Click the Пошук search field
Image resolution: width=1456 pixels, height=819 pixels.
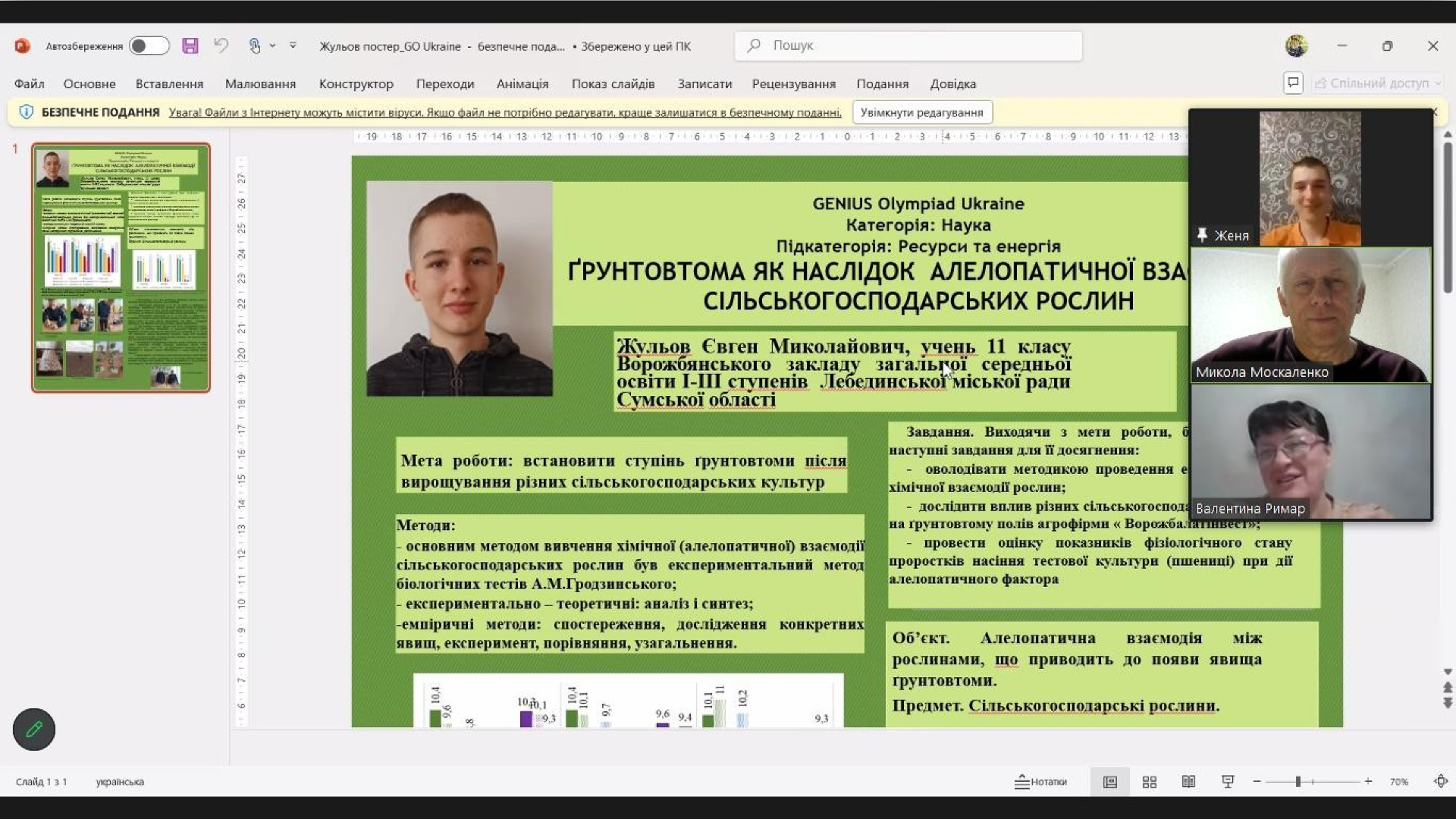[908, 45]
